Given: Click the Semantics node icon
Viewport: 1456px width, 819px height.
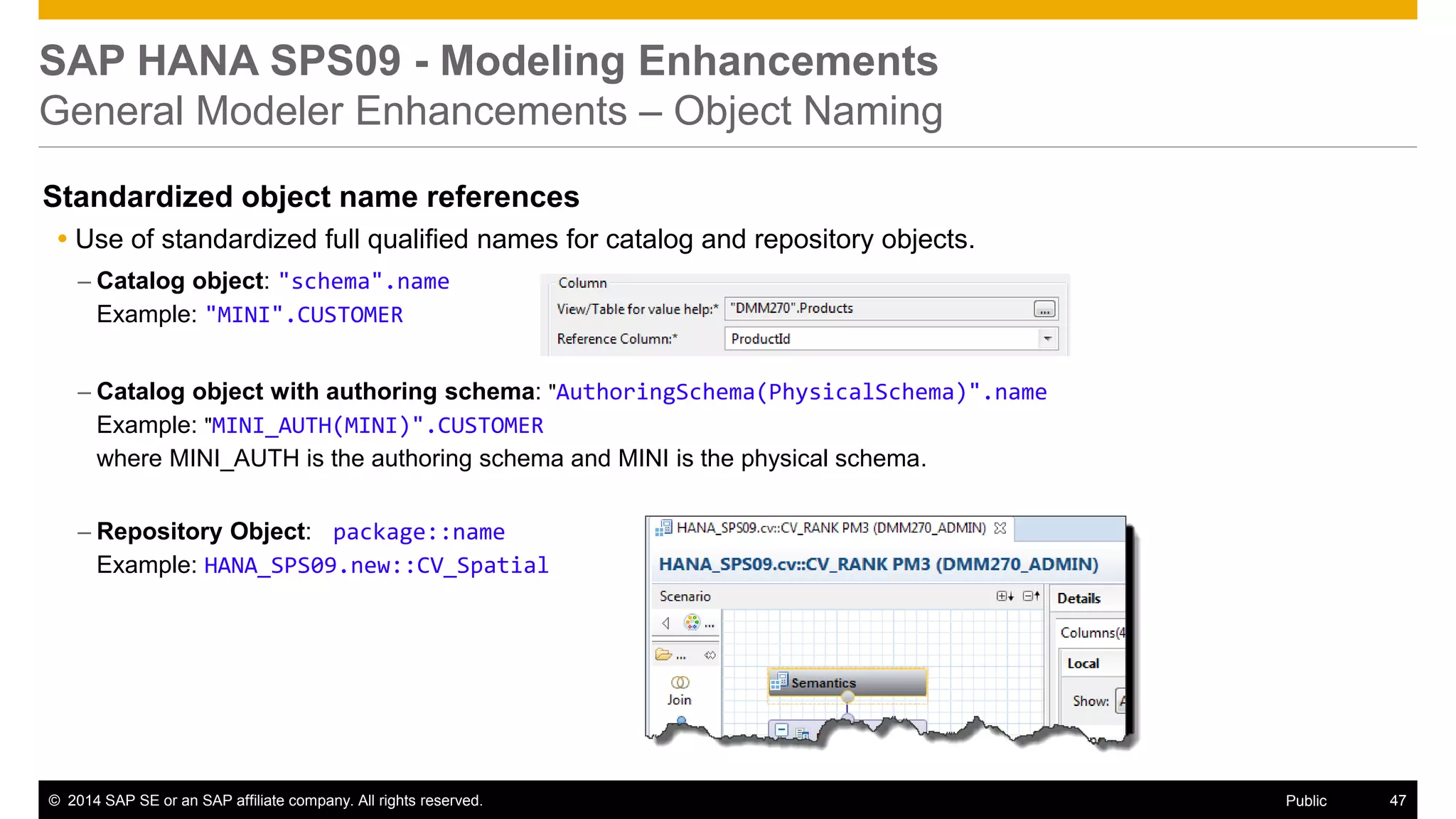Looking at the screenshot, I should click(779, 681).
